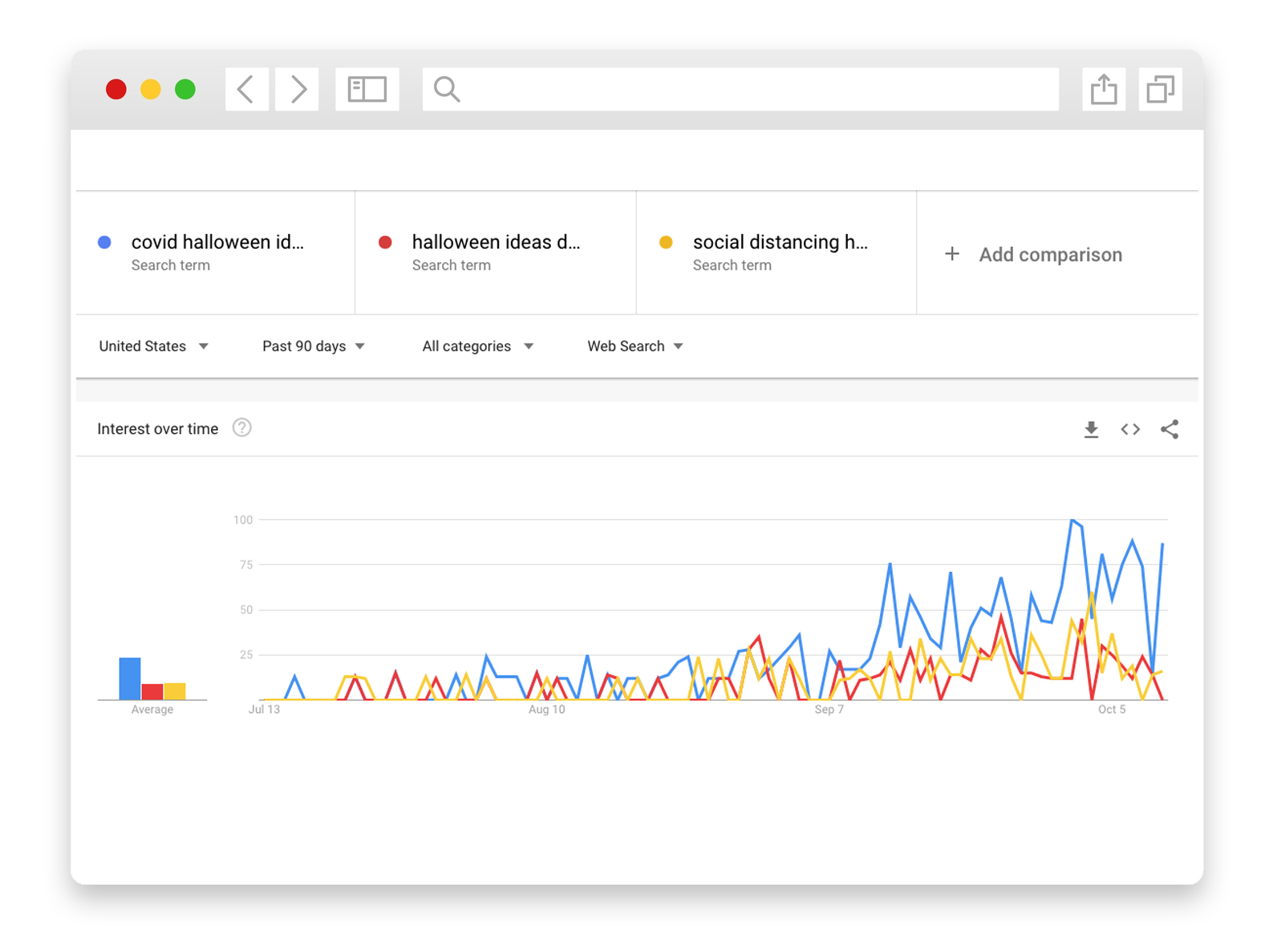
Task: Click the 'Oct 5' axis date label
Action: click(1111, 710)
